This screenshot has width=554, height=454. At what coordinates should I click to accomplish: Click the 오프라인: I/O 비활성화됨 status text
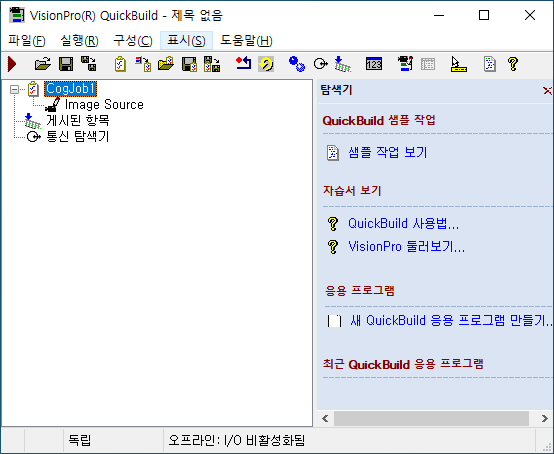(x=236, y=440)
